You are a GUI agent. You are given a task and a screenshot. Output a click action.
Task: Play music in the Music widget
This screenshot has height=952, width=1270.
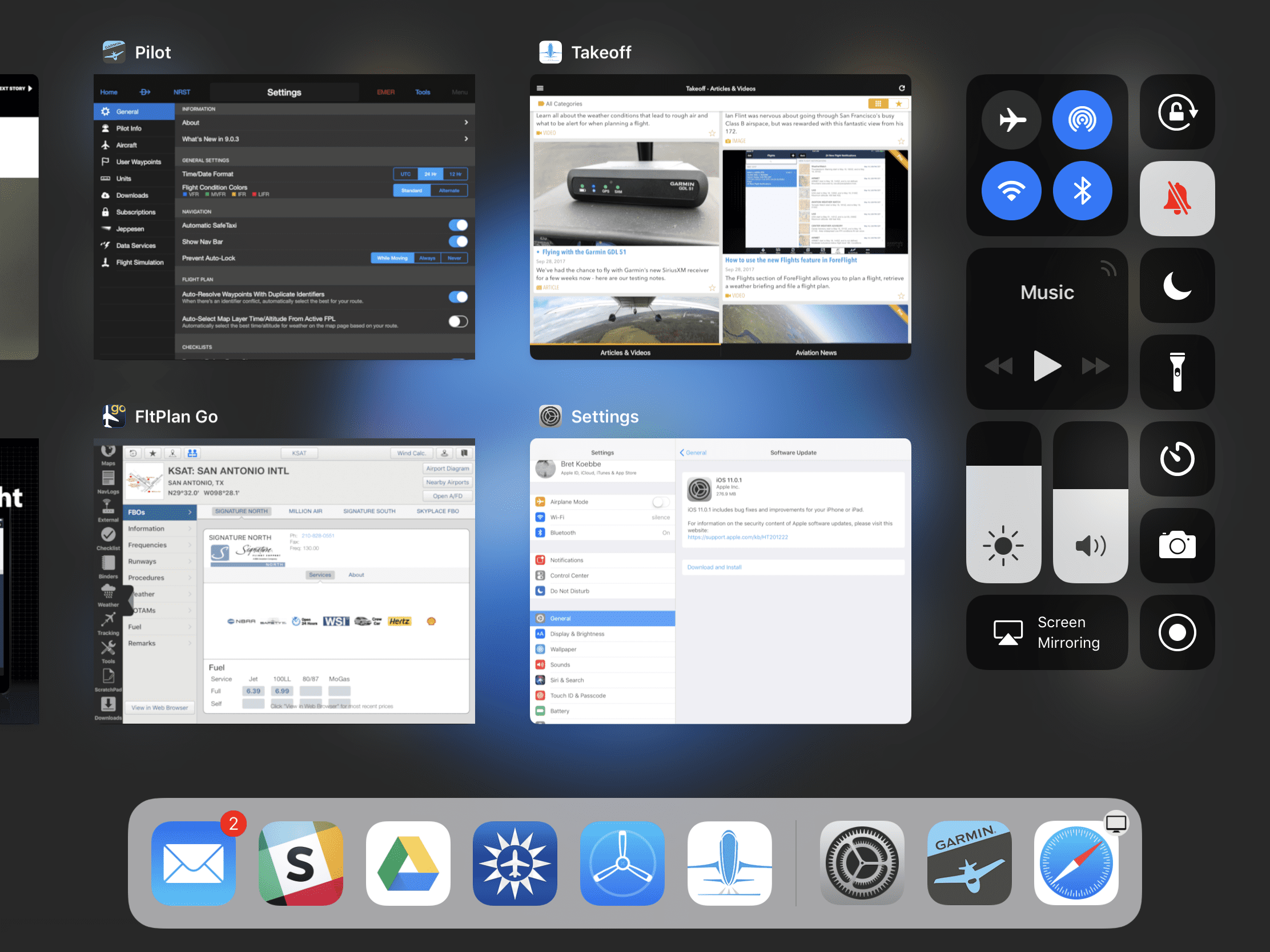1047,365
